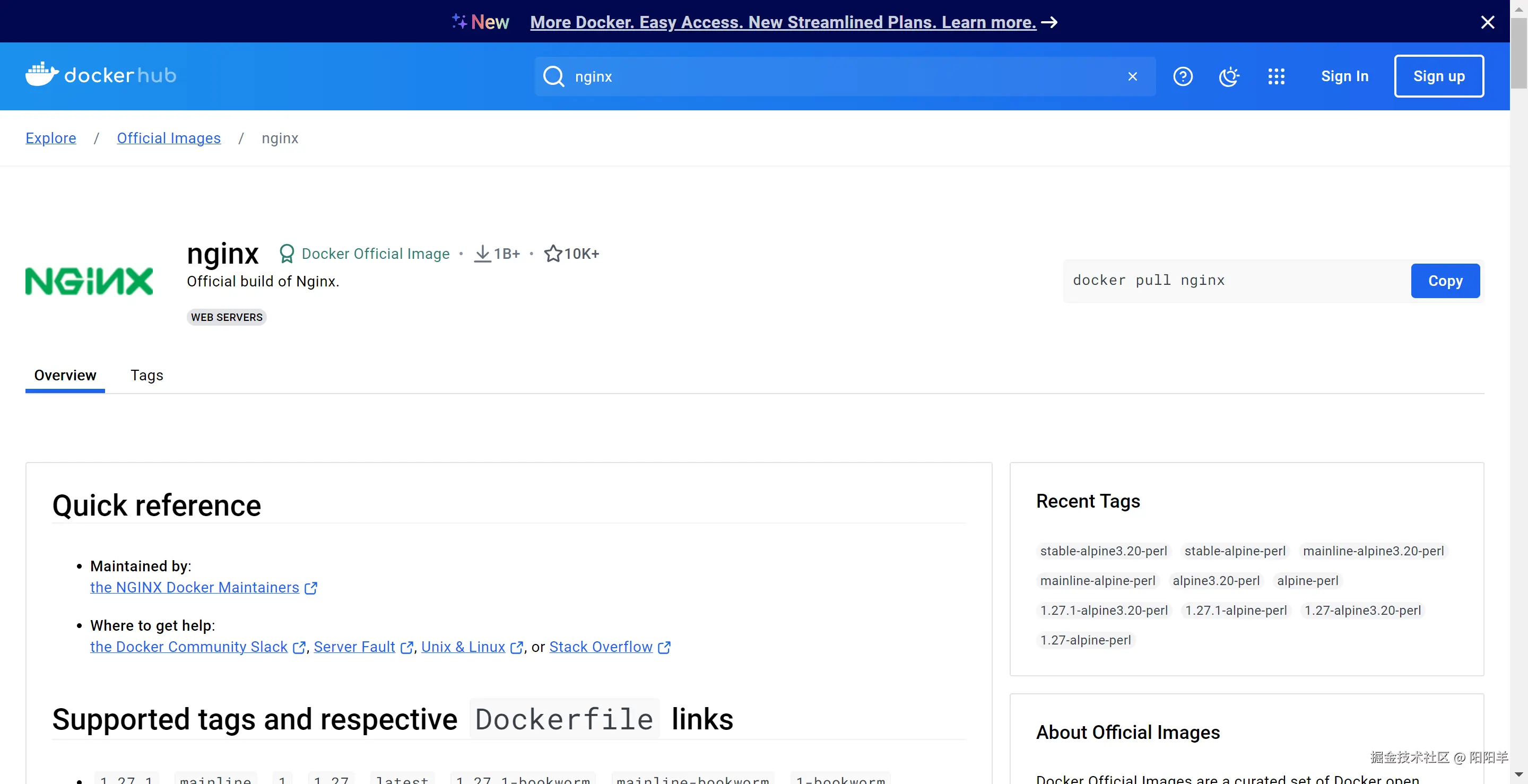This screenshot has width=1528, height=784.
Task: Click the NGINX logo image
Action: [89, 281]
